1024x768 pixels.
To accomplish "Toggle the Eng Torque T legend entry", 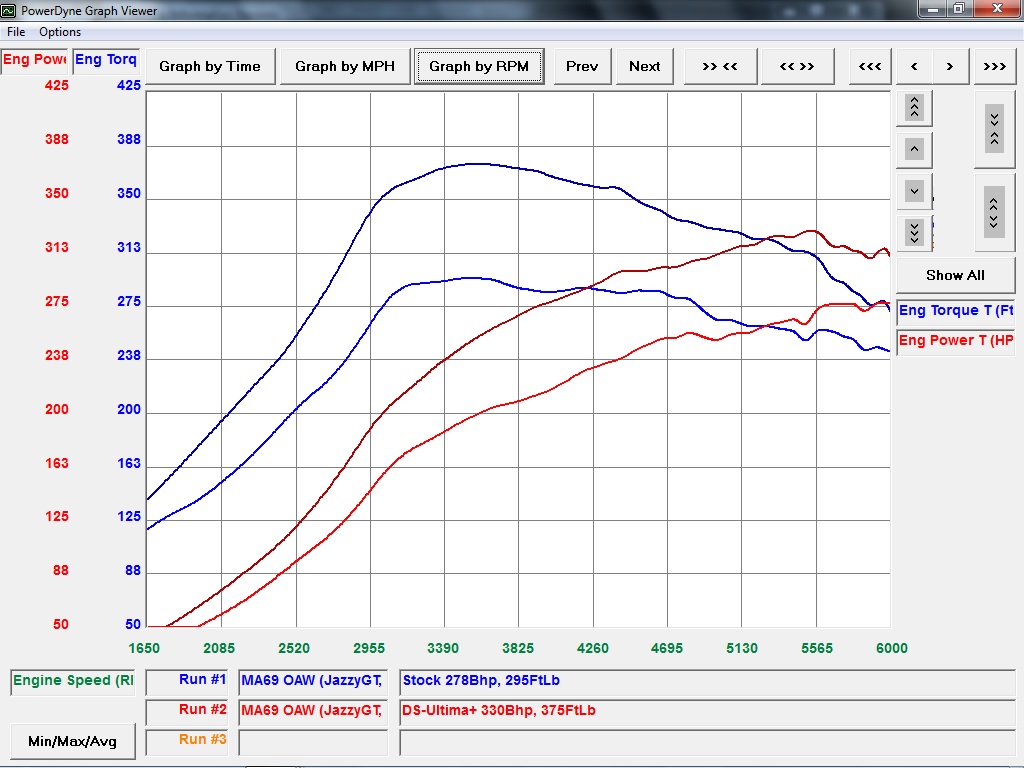I will pos(955,311).
